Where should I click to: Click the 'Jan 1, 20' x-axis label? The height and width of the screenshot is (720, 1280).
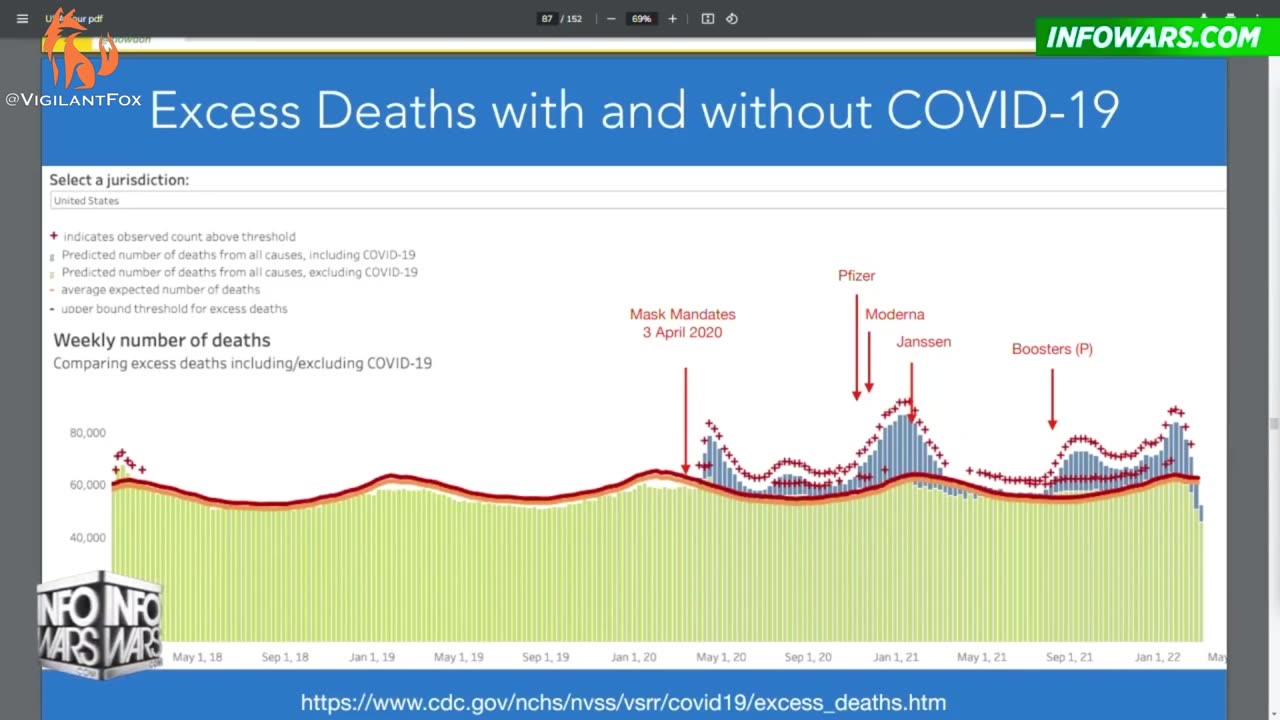point(634,657)
